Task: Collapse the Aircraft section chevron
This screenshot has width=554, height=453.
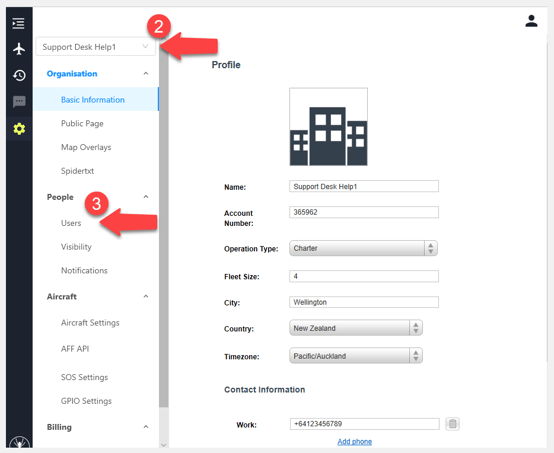Action: 146,296
